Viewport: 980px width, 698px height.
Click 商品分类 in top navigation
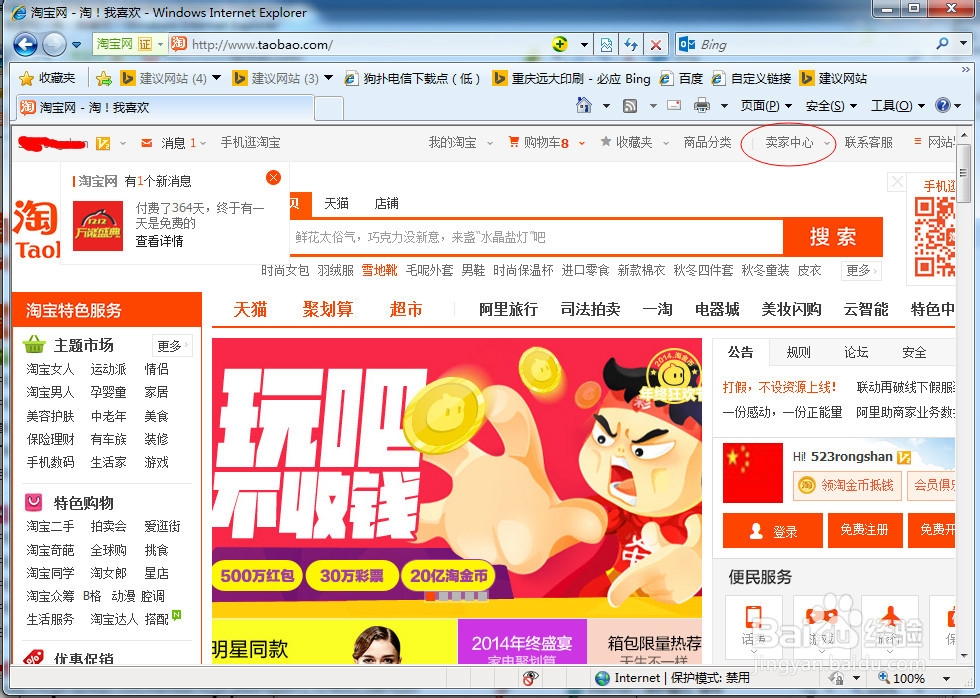pyautogui.click(x=707, y=142)
